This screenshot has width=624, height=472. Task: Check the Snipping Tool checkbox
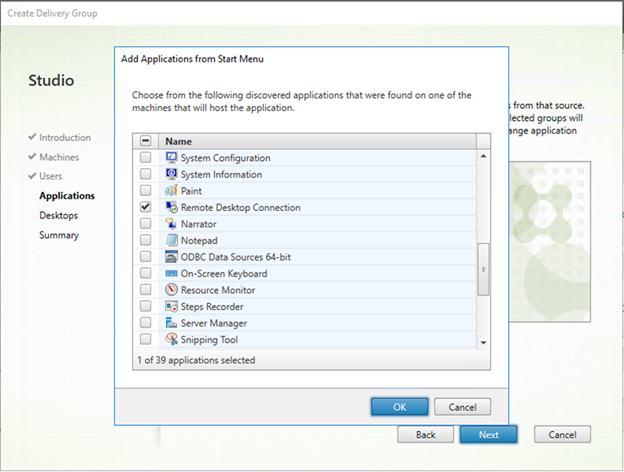click(x=146, y=339)
